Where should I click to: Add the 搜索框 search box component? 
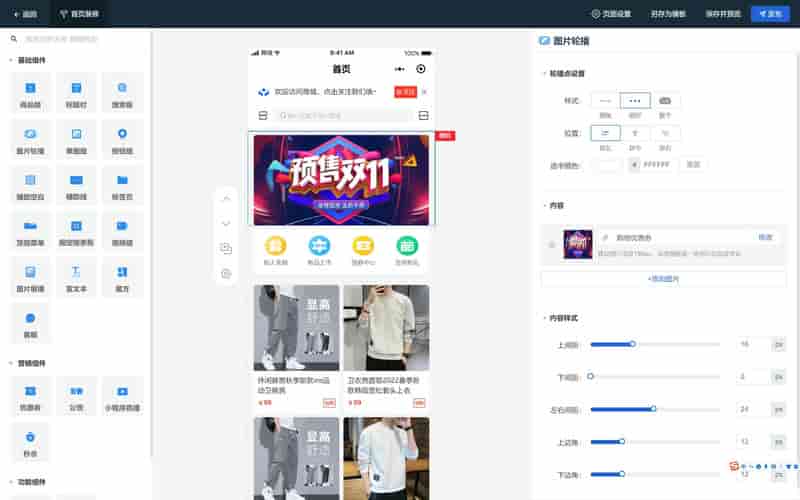[122, 94]
